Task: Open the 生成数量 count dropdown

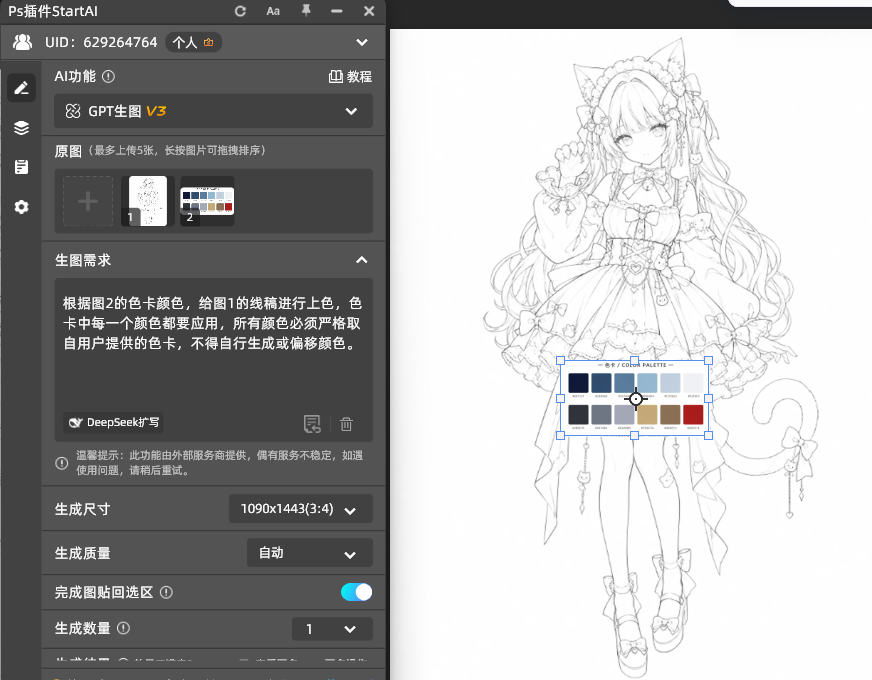Action: [332, 629]
